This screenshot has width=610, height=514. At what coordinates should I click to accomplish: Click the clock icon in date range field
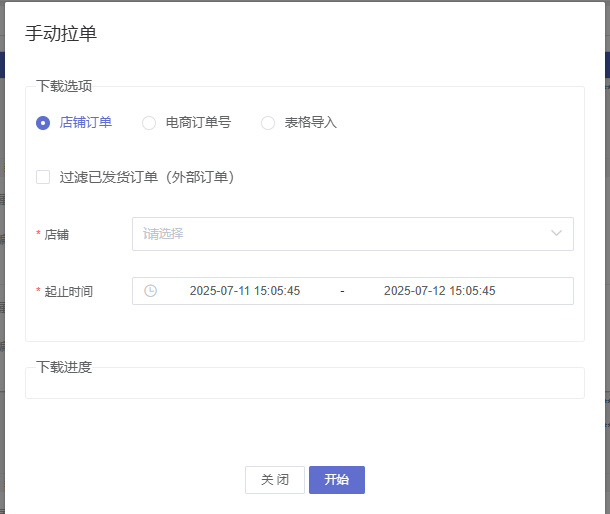(x=150, y=291)
